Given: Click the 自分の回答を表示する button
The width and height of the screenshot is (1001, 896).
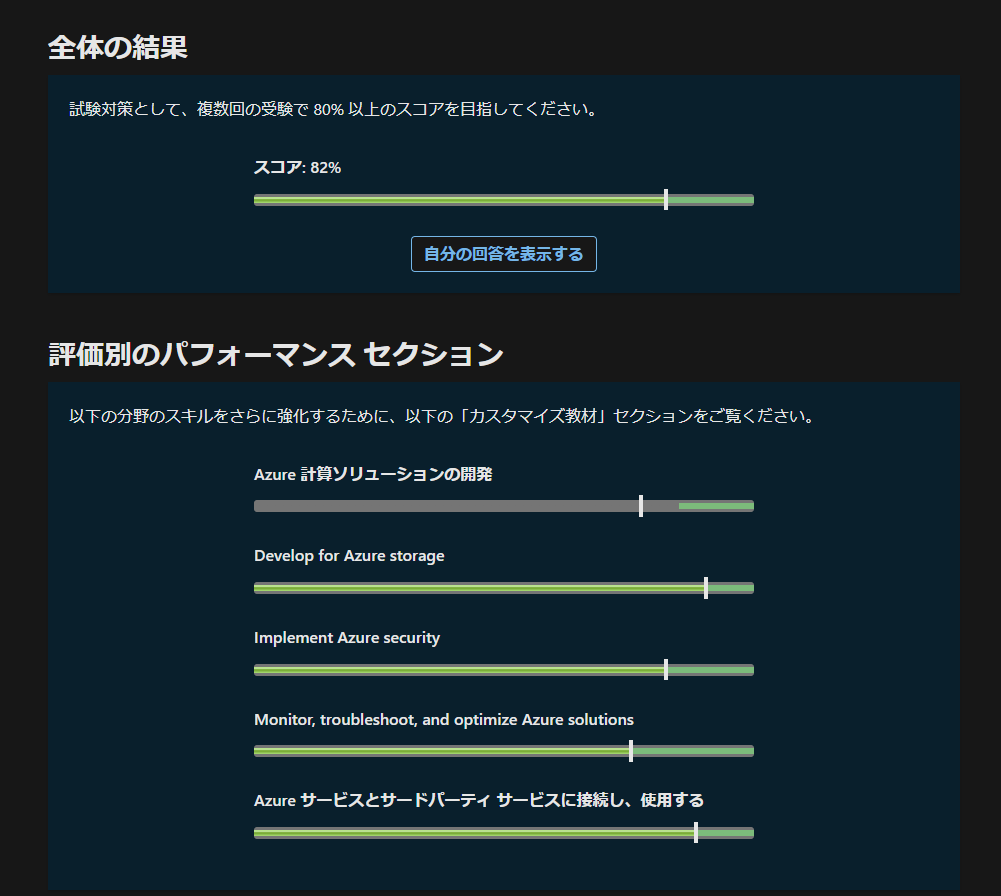Looking at the screenshot, I should [504, 254].
